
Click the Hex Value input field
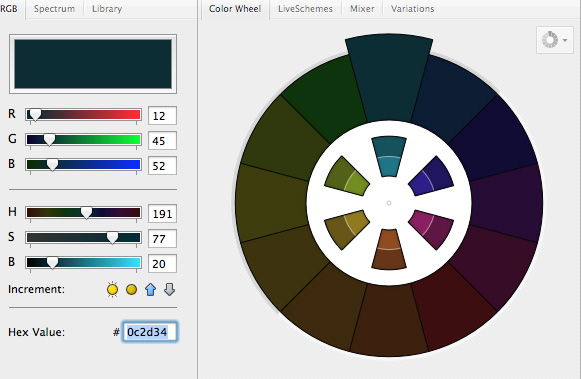pyautogui.click(x=150, y=332)
